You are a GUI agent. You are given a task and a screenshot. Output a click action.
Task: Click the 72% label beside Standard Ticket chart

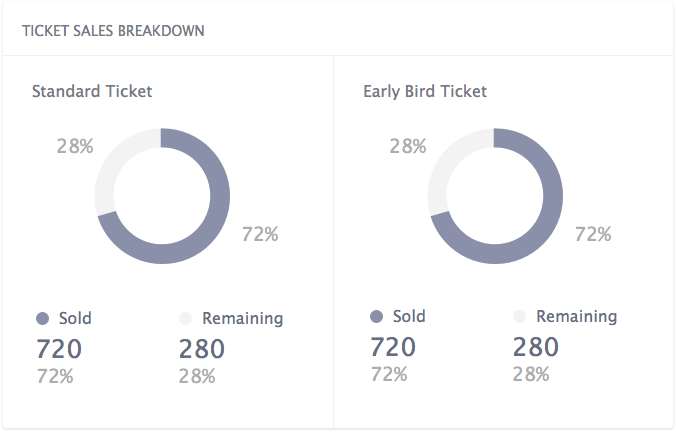tap(260, 235)
